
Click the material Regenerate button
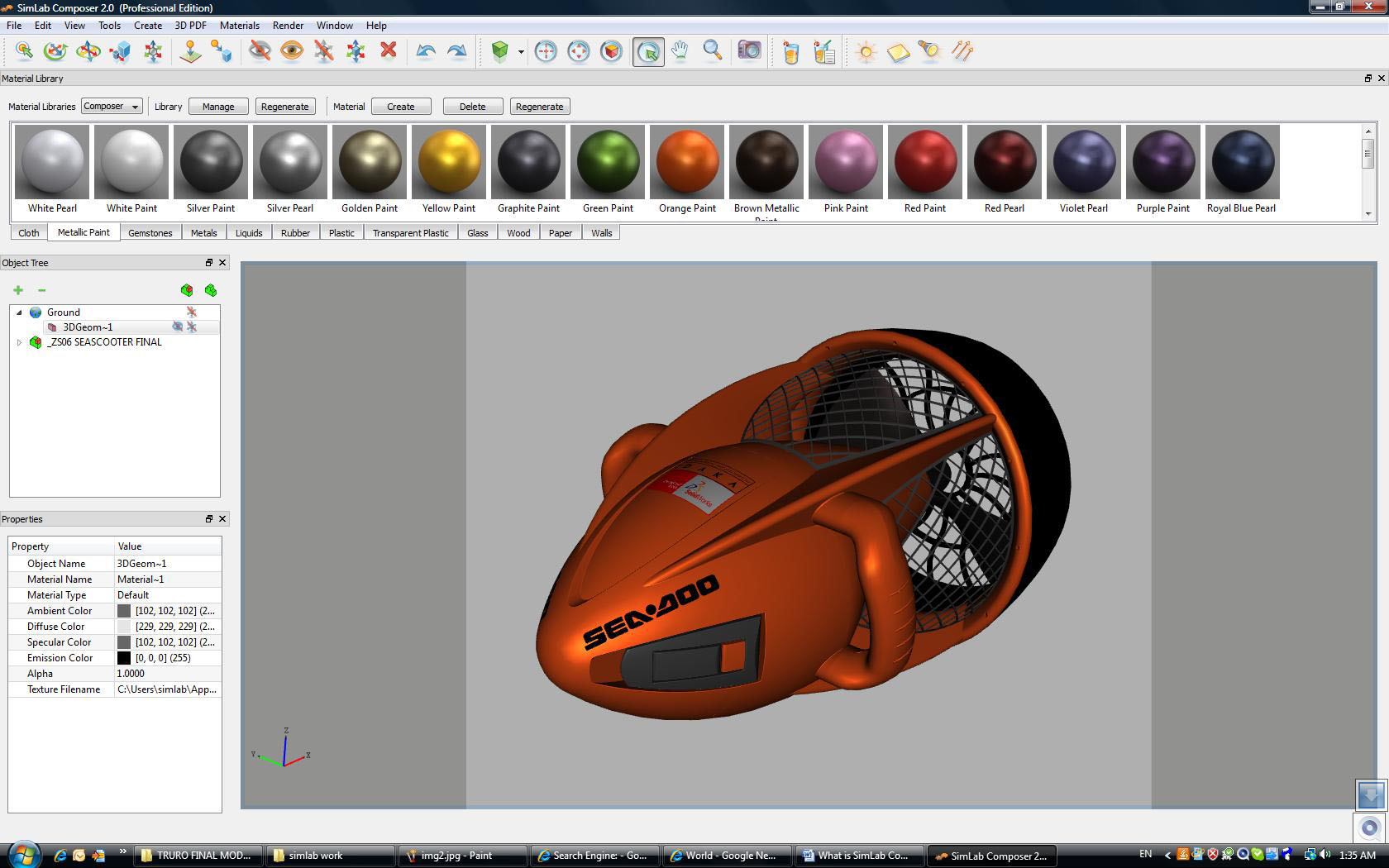pyautogui.click(x=539, y=107)
